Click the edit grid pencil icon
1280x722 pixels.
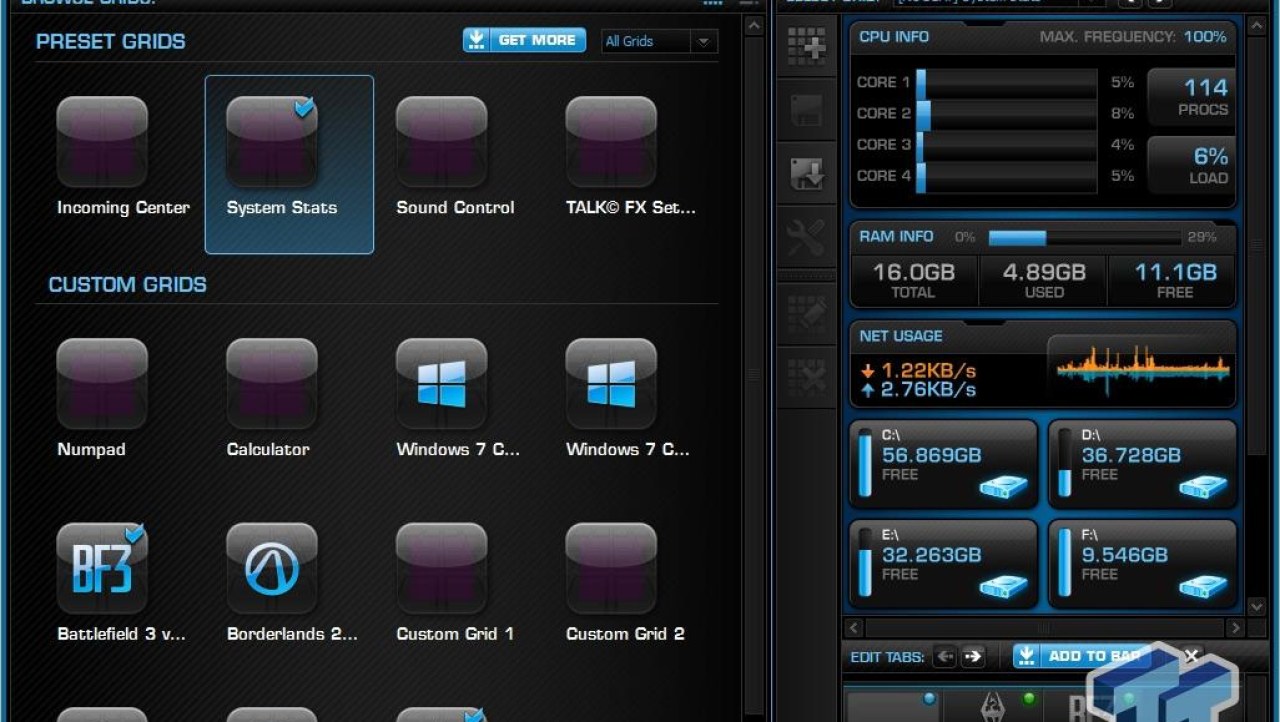(x=806, y=313)
